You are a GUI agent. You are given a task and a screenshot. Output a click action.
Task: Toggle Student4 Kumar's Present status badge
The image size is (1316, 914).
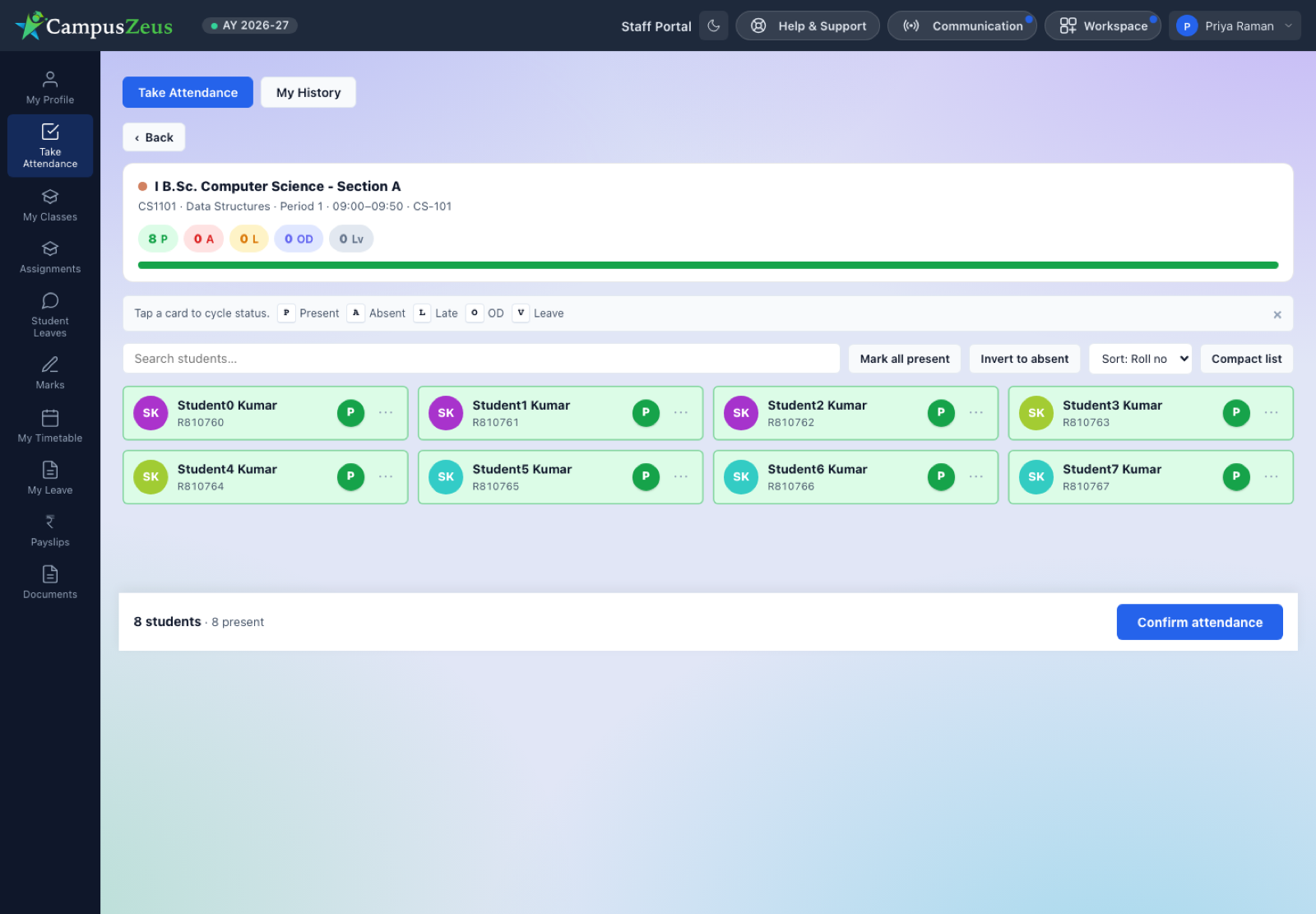(350, 476)
